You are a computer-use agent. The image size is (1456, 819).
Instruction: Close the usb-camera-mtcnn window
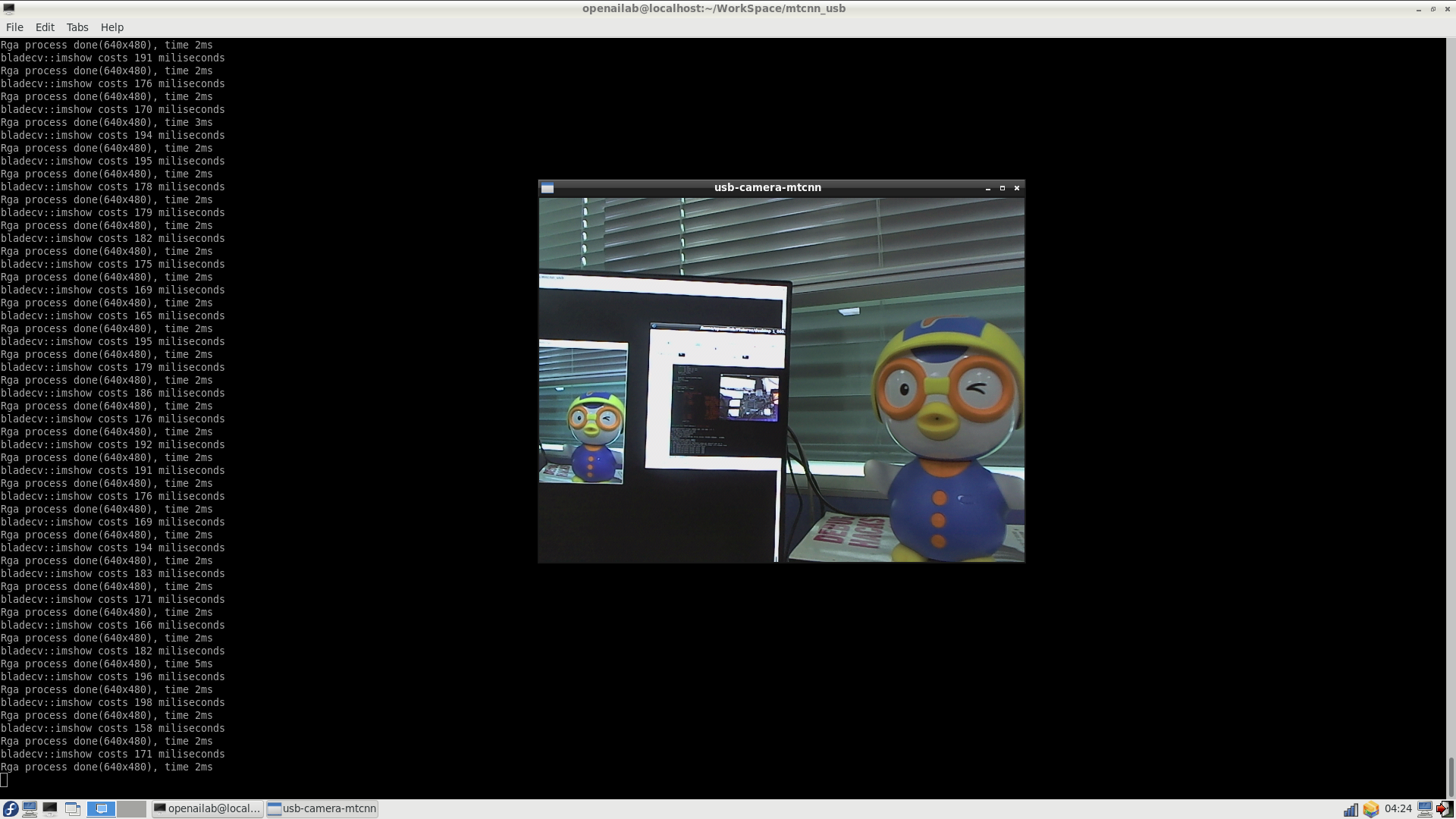(1017, 188)
